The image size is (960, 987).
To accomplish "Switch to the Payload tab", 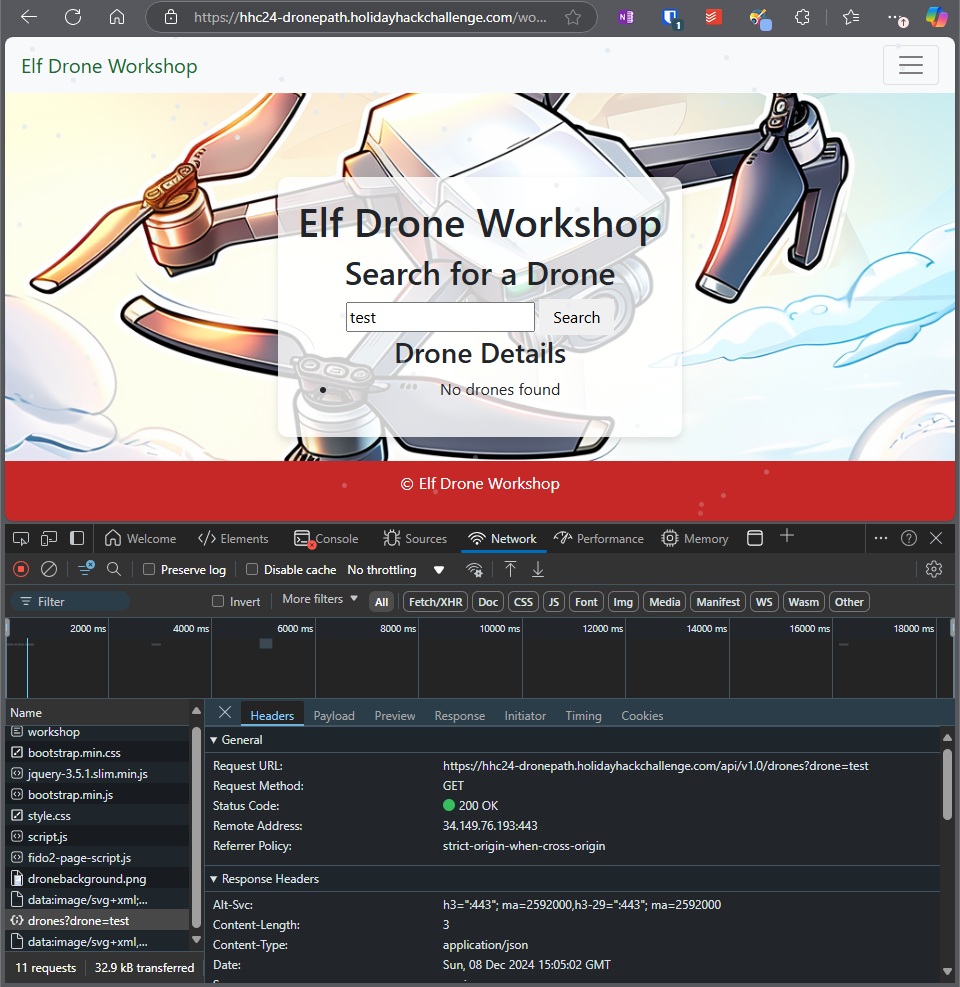I will click(334, 716).
